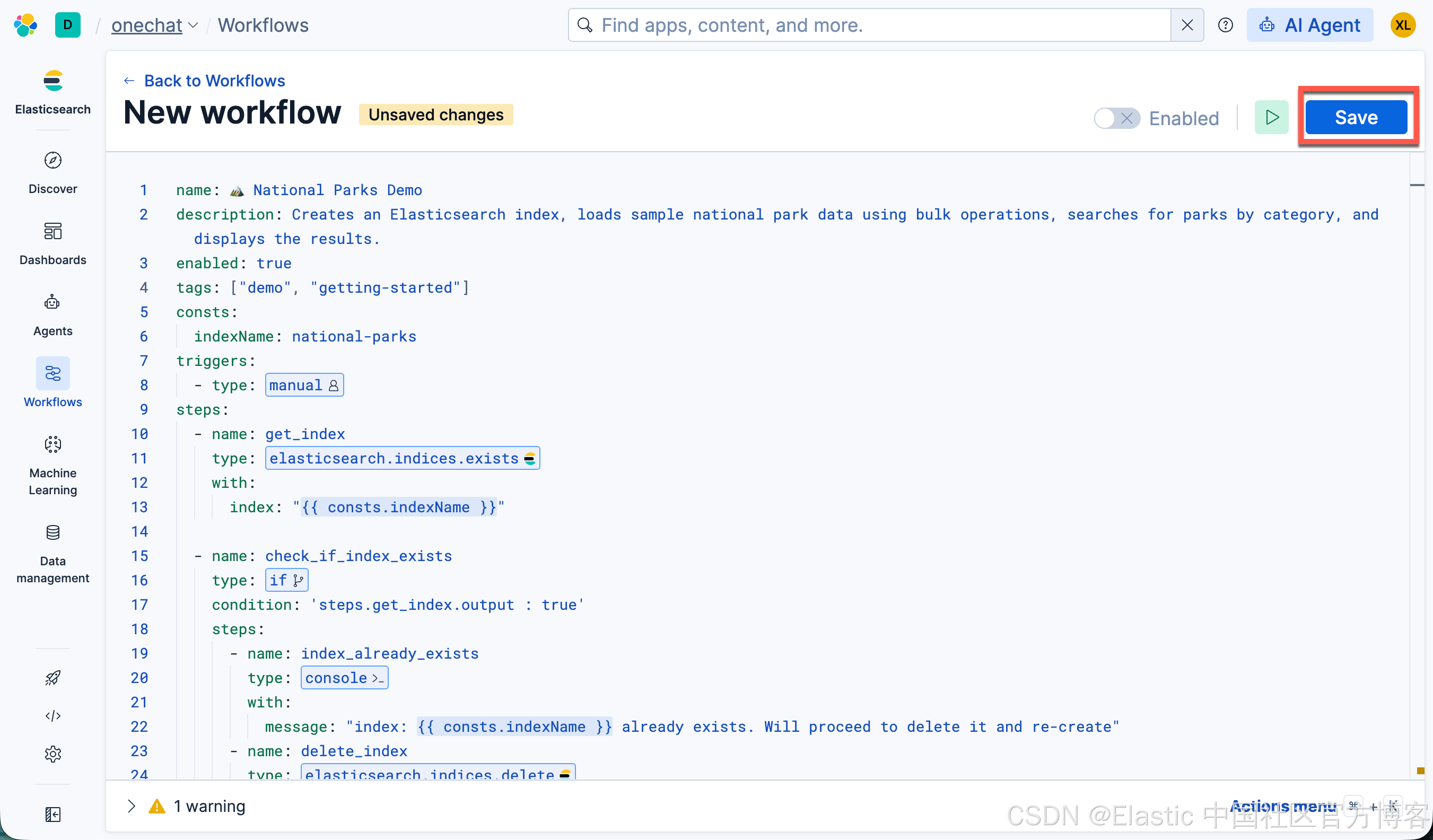Click the help question mark icon
The image size is (1433, 840).
pyautogui.click(x=1225, y=25)
